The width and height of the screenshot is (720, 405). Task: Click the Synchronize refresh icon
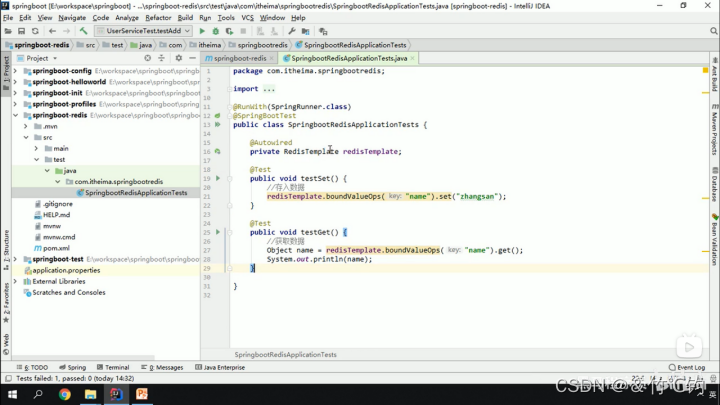35,31
